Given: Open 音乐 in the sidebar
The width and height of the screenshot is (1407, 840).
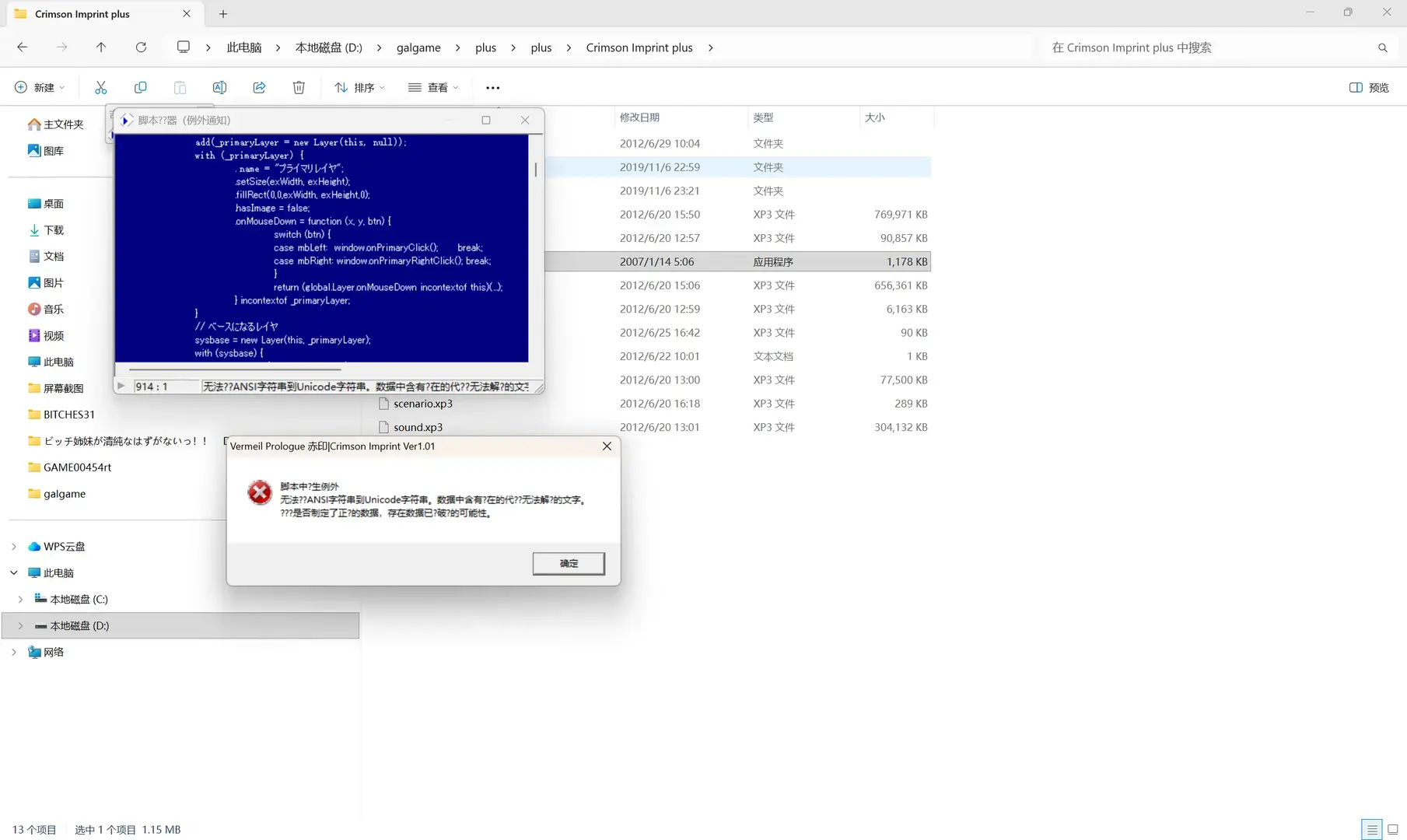Looking at the screenshot, I should [46, 310].
